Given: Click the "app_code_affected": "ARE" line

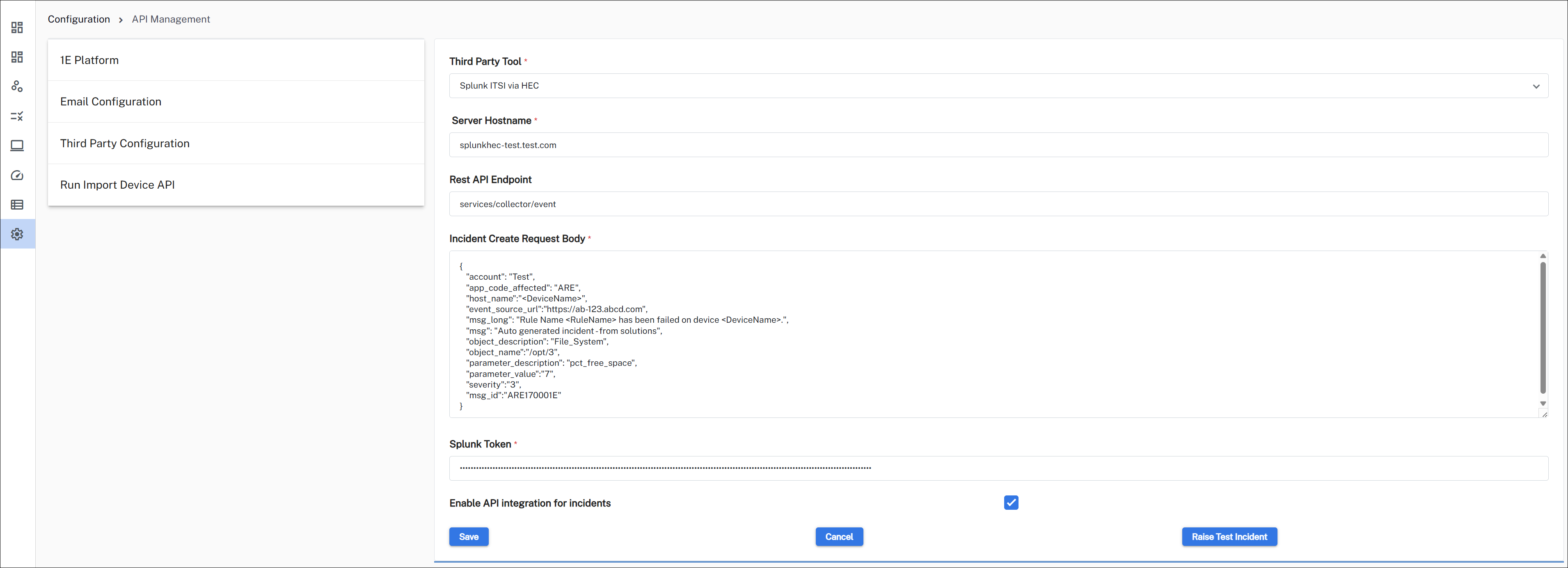Looking at the screenshot, I should [x=523, y=287].
